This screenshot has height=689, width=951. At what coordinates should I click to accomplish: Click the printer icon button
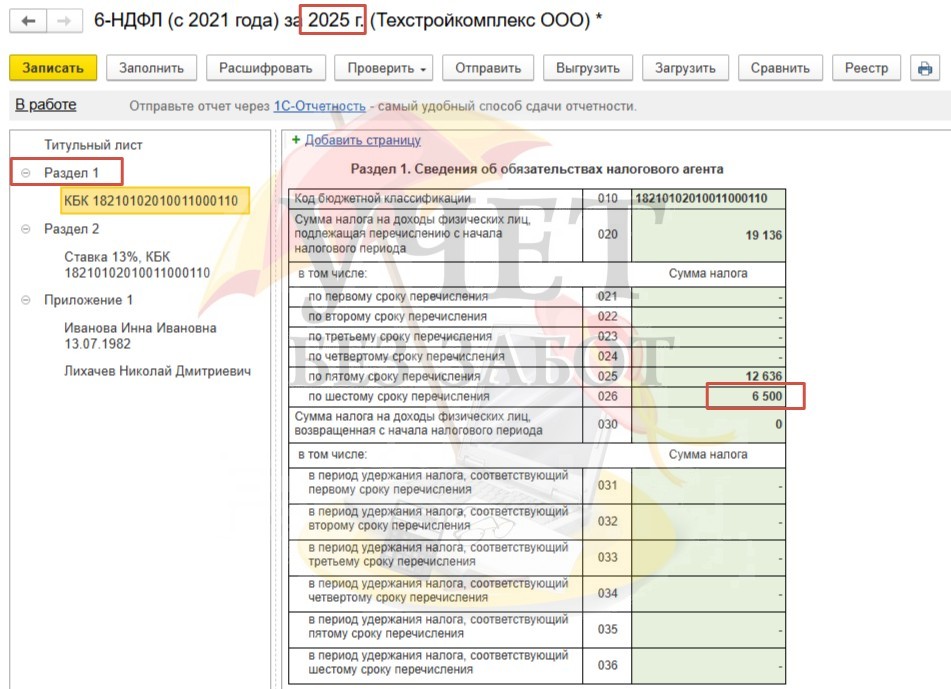pos(925,68)
